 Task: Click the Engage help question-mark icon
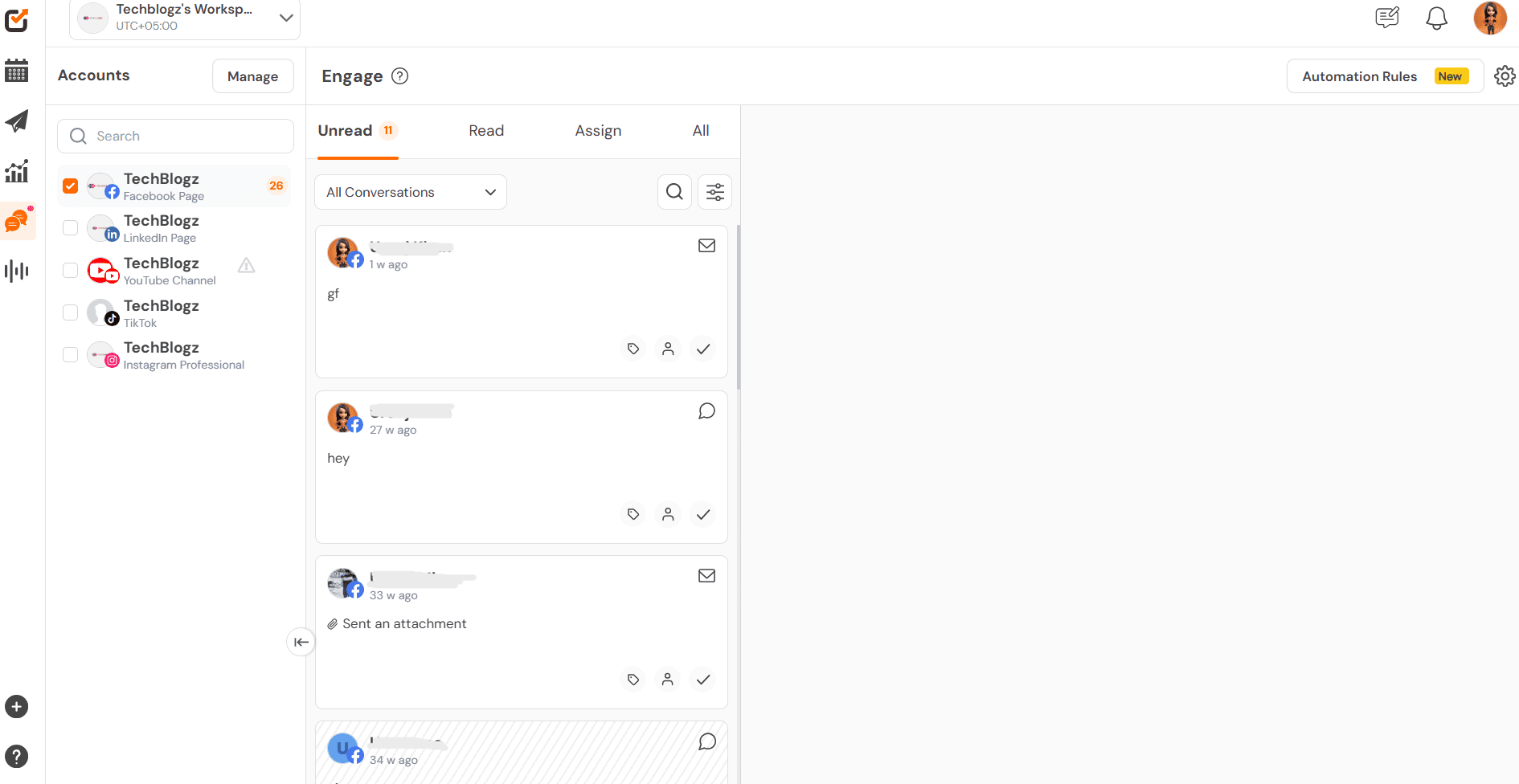[x=399, y=76]
